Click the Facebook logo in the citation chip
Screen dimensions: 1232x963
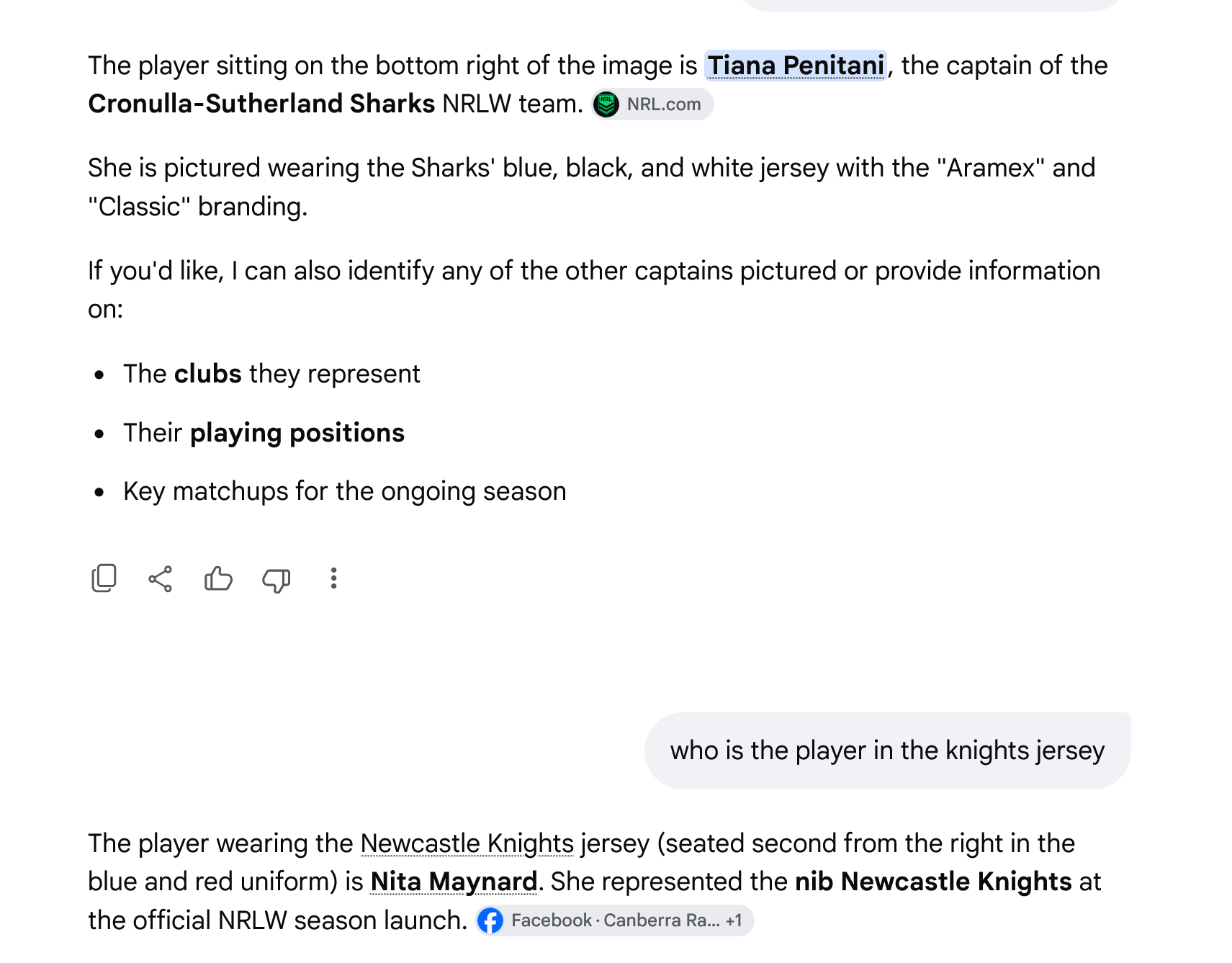[490, 921]
